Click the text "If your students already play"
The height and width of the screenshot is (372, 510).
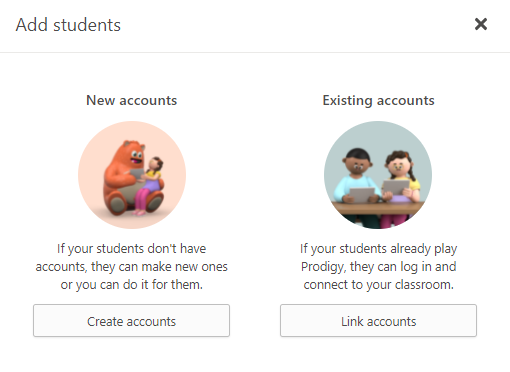378,249
